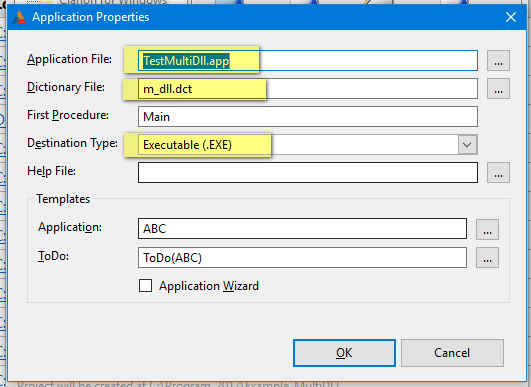Viewport: 531px width, 387px height.
Task: Click the ToDo label in Templates group
Action: pos(53,256)
